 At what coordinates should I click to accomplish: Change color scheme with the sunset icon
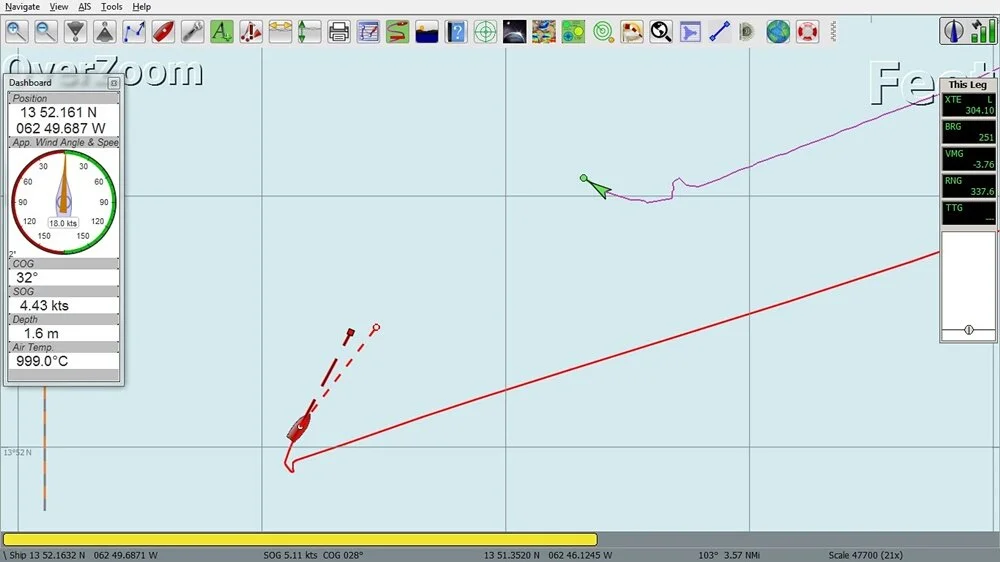click(x=427, y=31)
